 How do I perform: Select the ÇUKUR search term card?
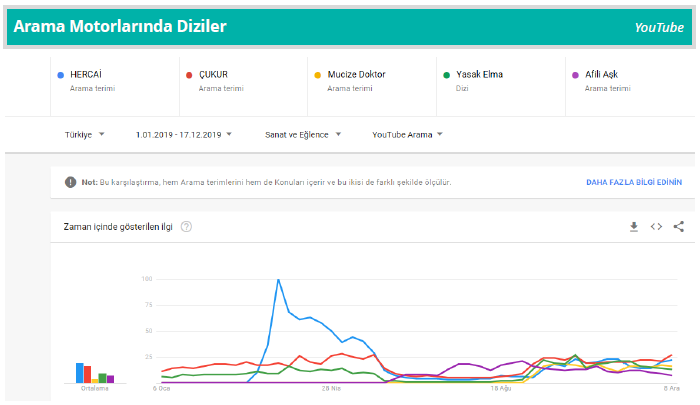coord(244,86)
